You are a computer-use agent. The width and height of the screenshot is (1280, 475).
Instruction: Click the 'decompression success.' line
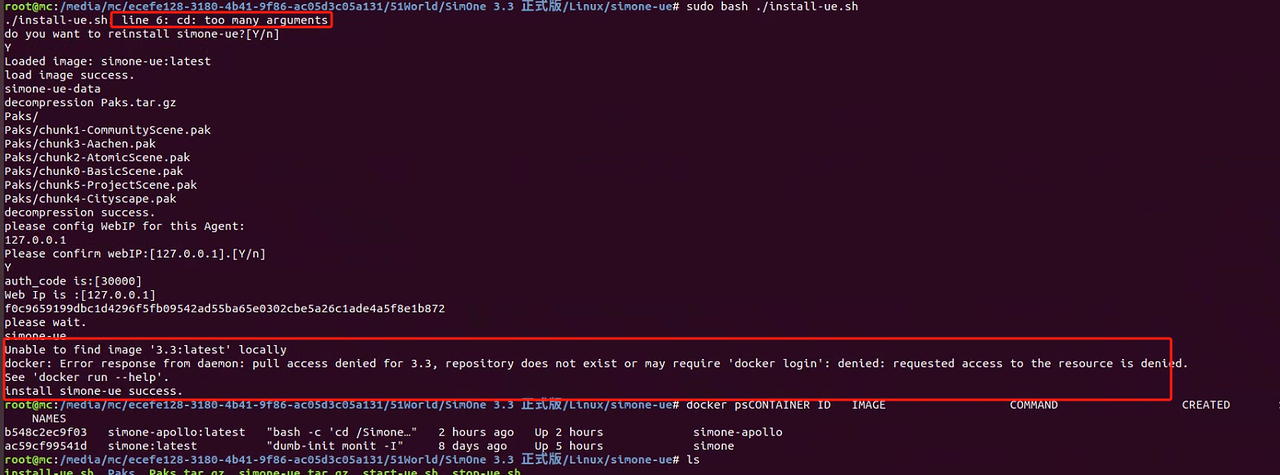pos(80,212)
